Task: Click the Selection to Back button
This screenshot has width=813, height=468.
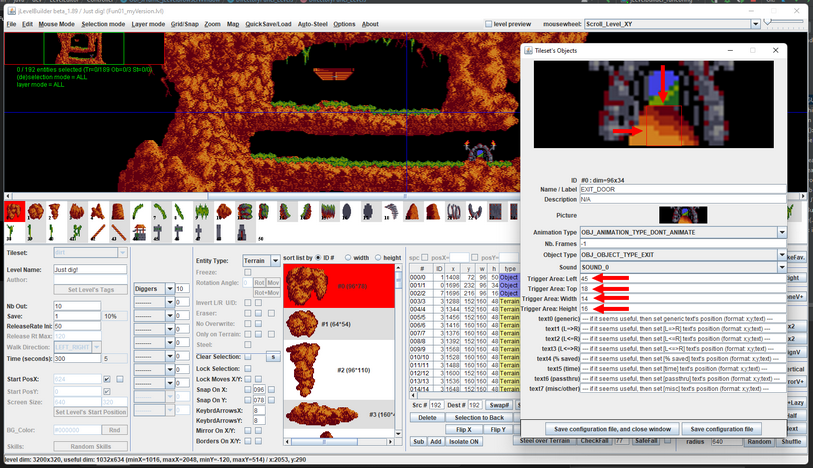Action: tap(479, 418)
